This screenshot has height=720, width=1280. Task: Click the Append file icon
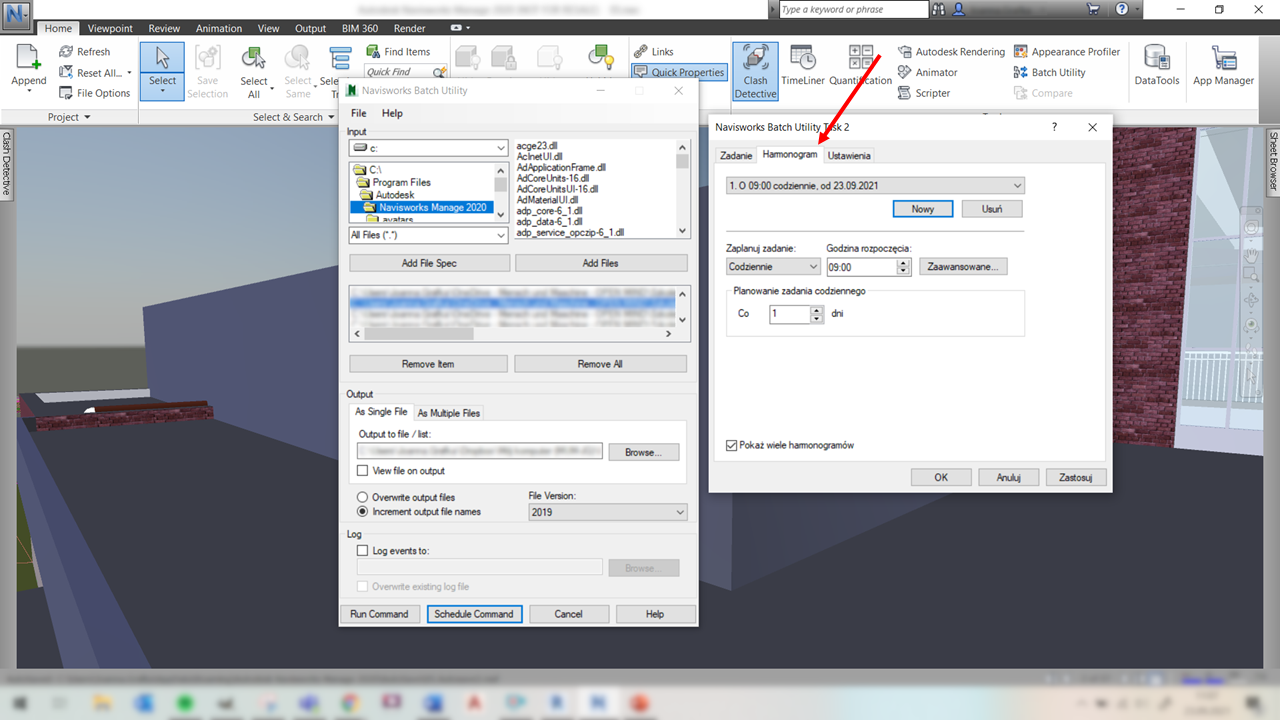pos(29,68)
